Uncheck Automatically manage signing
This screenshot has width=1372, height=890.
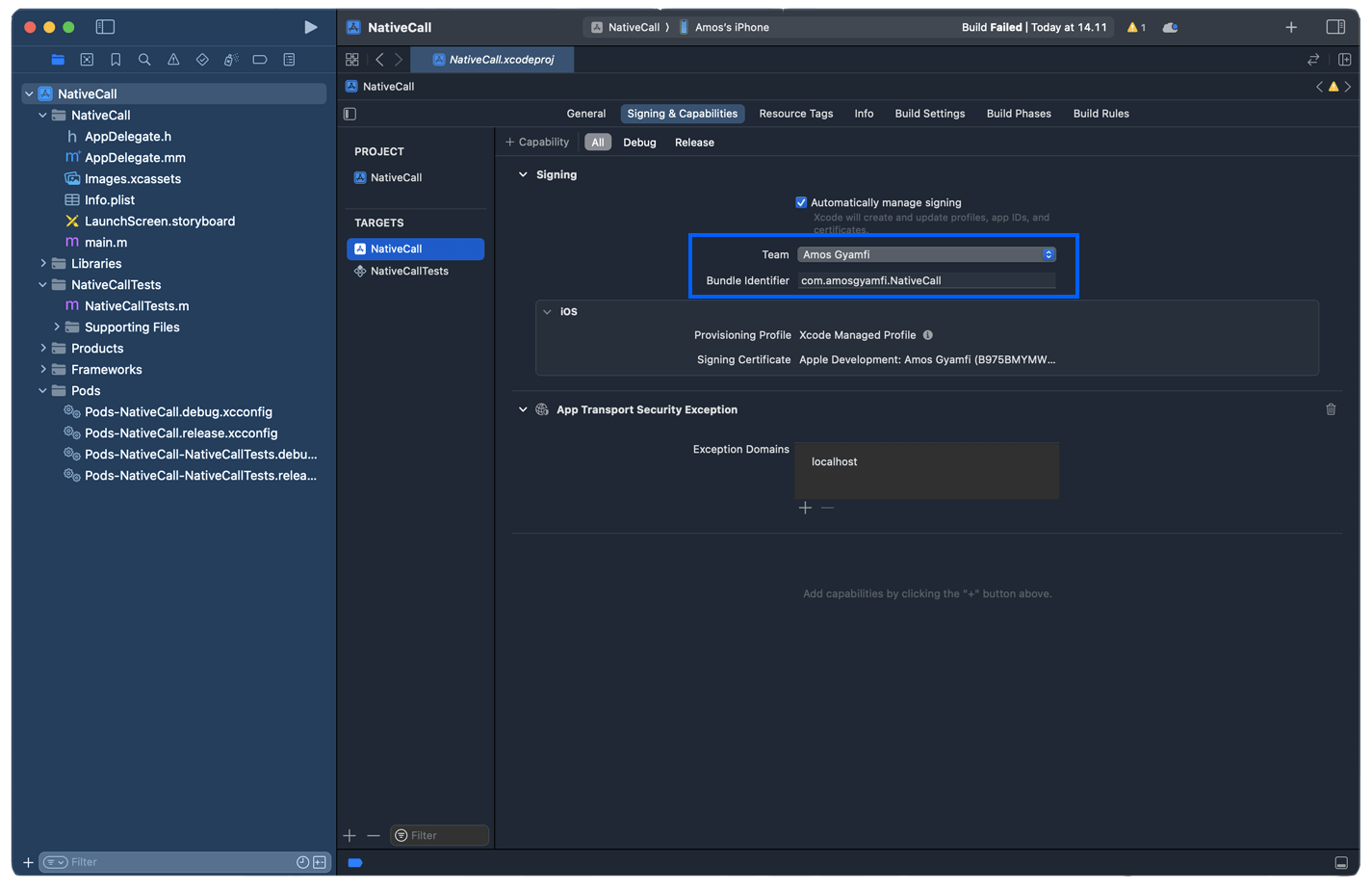coord(801,202)
